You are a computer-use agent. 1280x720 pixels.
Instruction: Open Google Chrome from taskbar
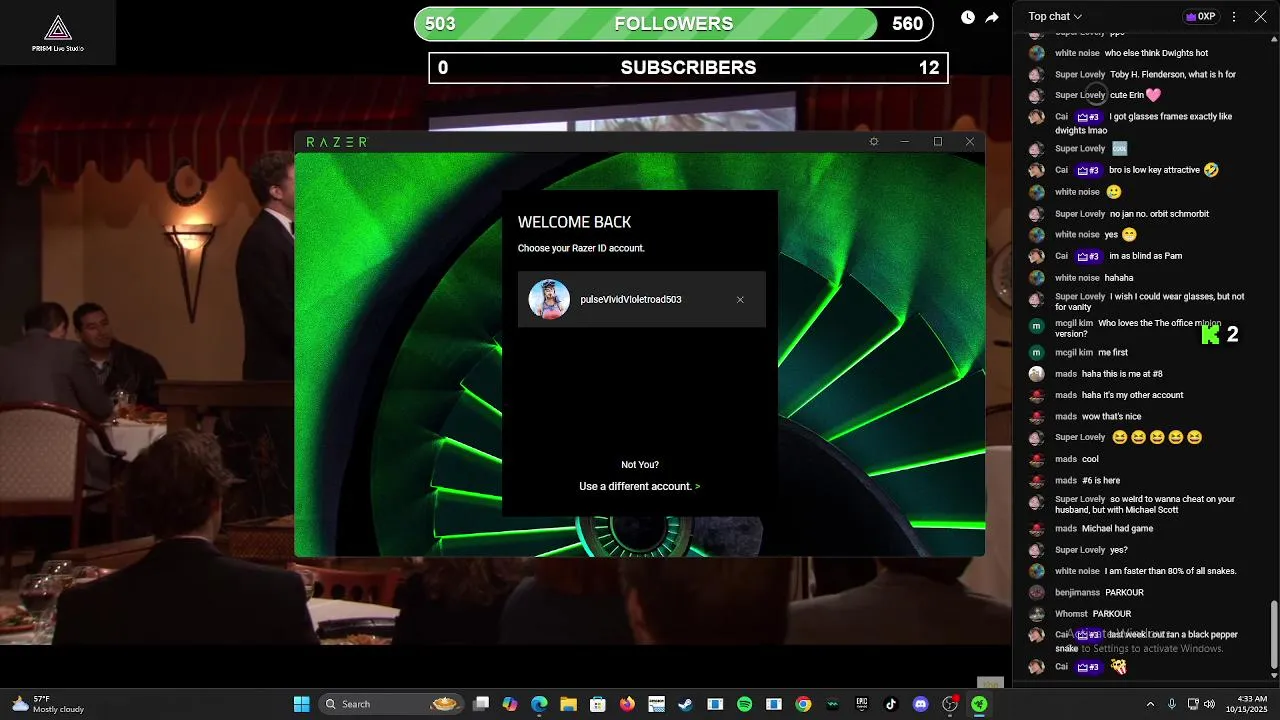803,704
